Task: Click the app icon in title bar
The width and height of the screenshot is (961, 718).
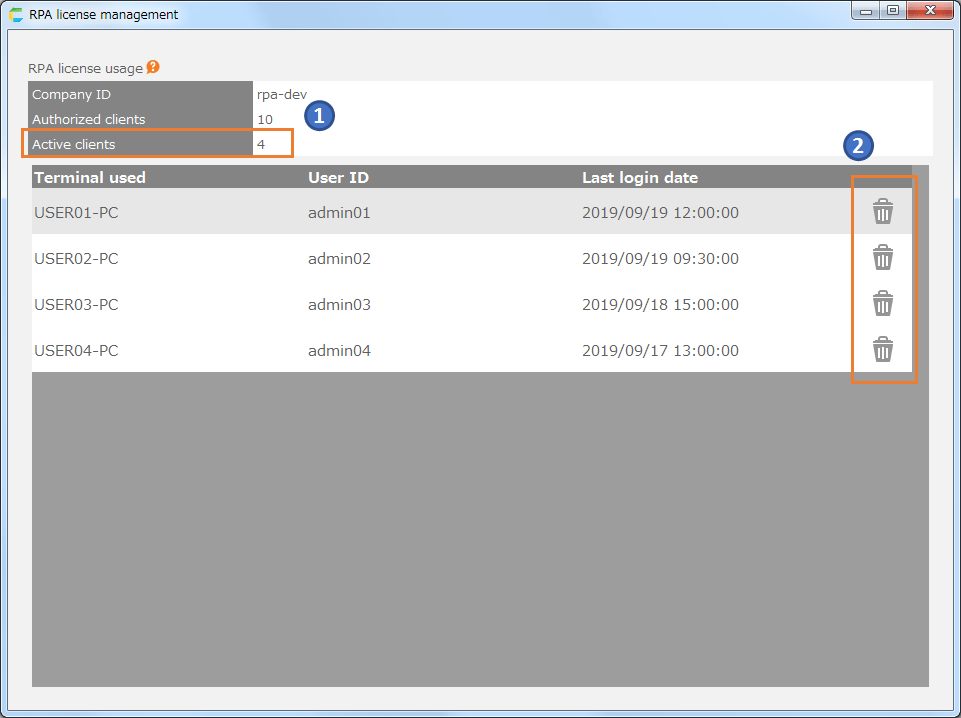Action: tap(16, 14)
